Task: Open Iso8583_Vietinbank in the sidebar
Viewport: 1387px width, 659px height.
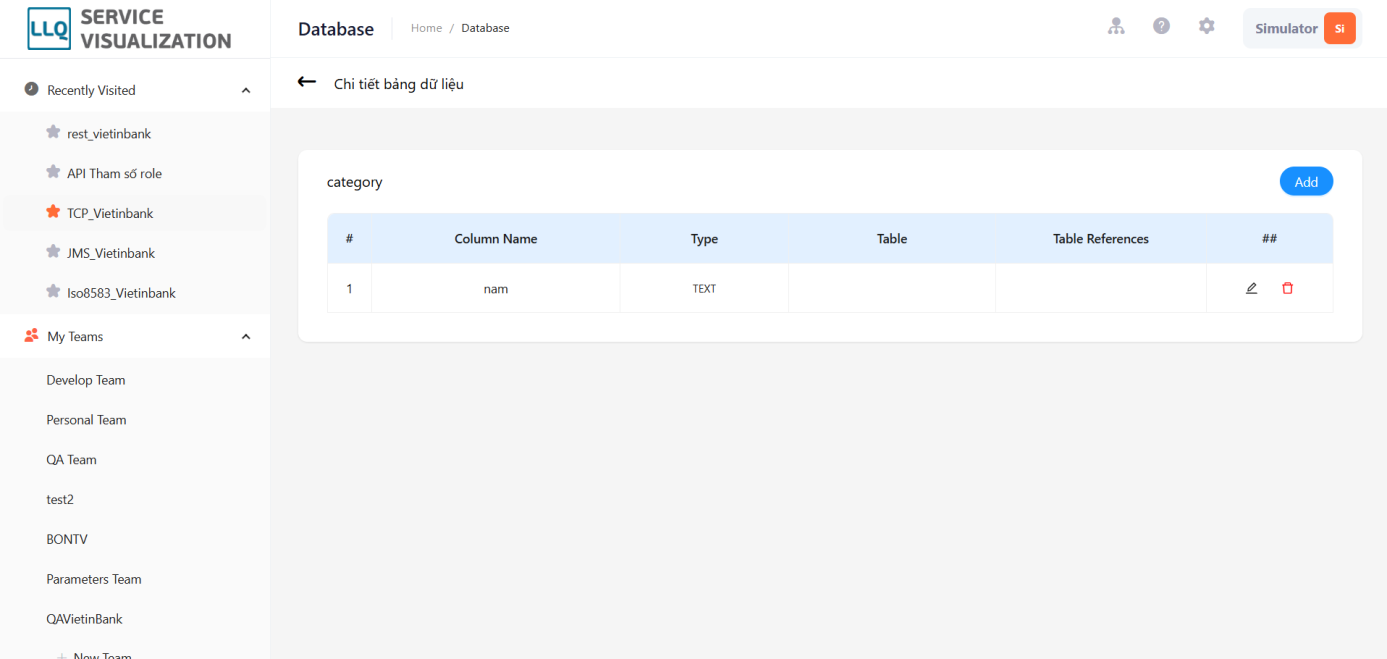Action: pos(121,293)
